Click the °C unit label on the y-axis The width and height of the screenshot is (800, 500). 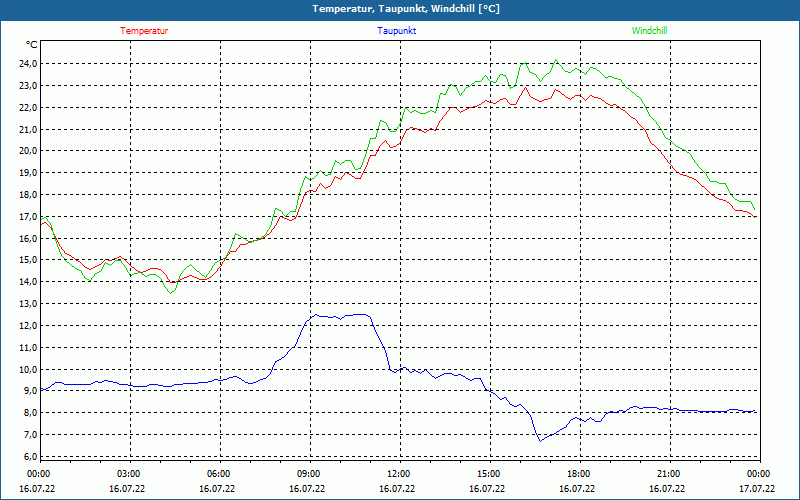point(32,45)
